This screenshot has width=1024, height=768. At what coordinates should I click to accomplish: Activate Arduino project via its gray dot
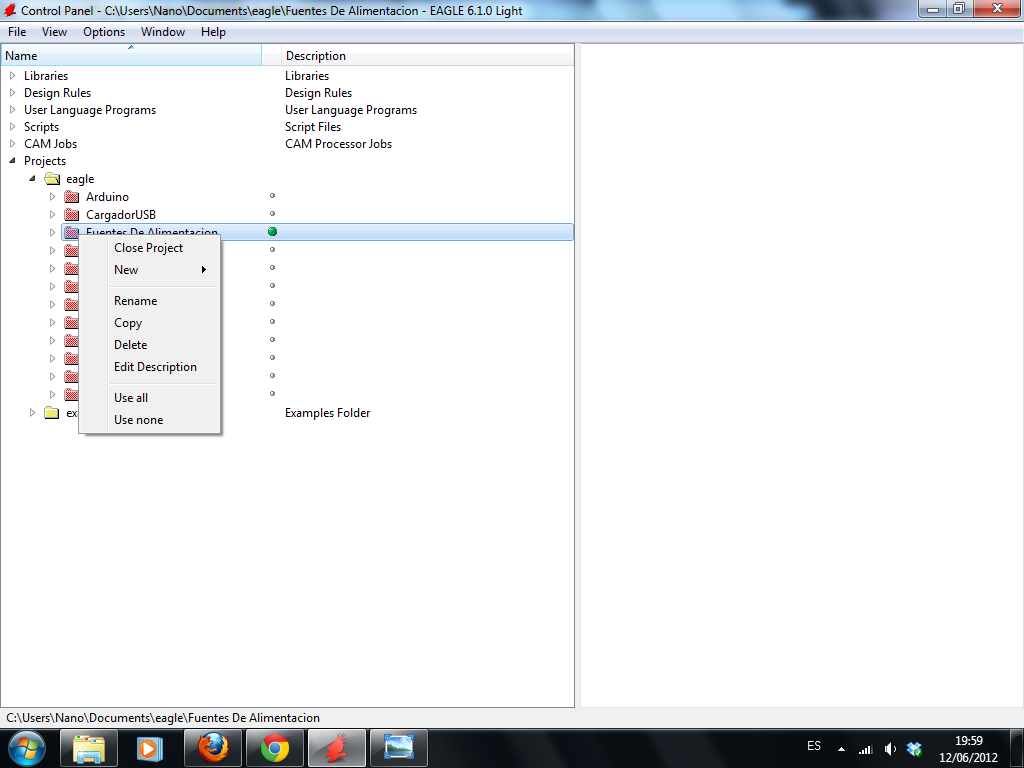point(272,195)
